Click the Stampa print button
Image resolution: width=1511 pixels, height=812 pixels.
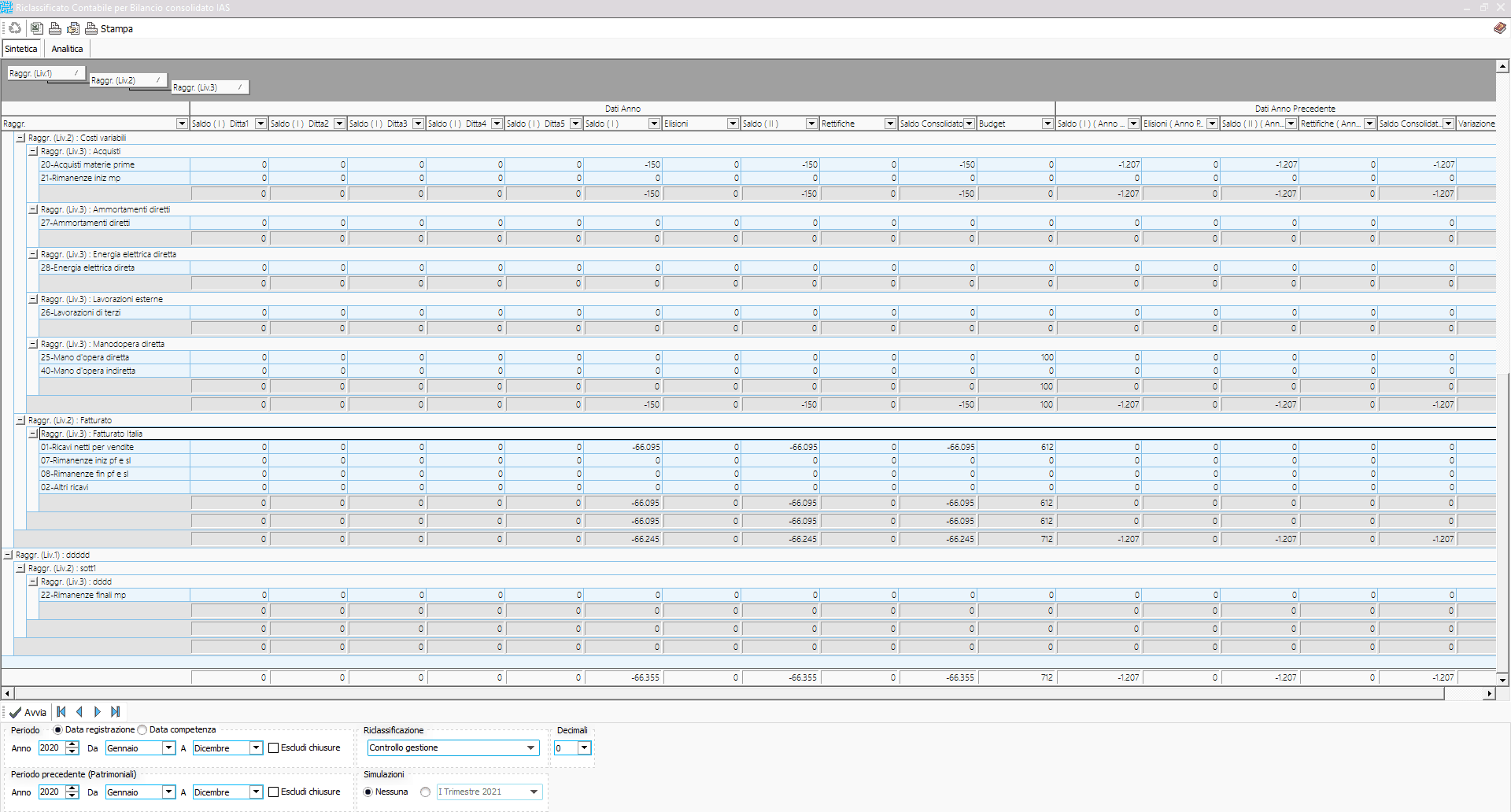tap(109, 28)
